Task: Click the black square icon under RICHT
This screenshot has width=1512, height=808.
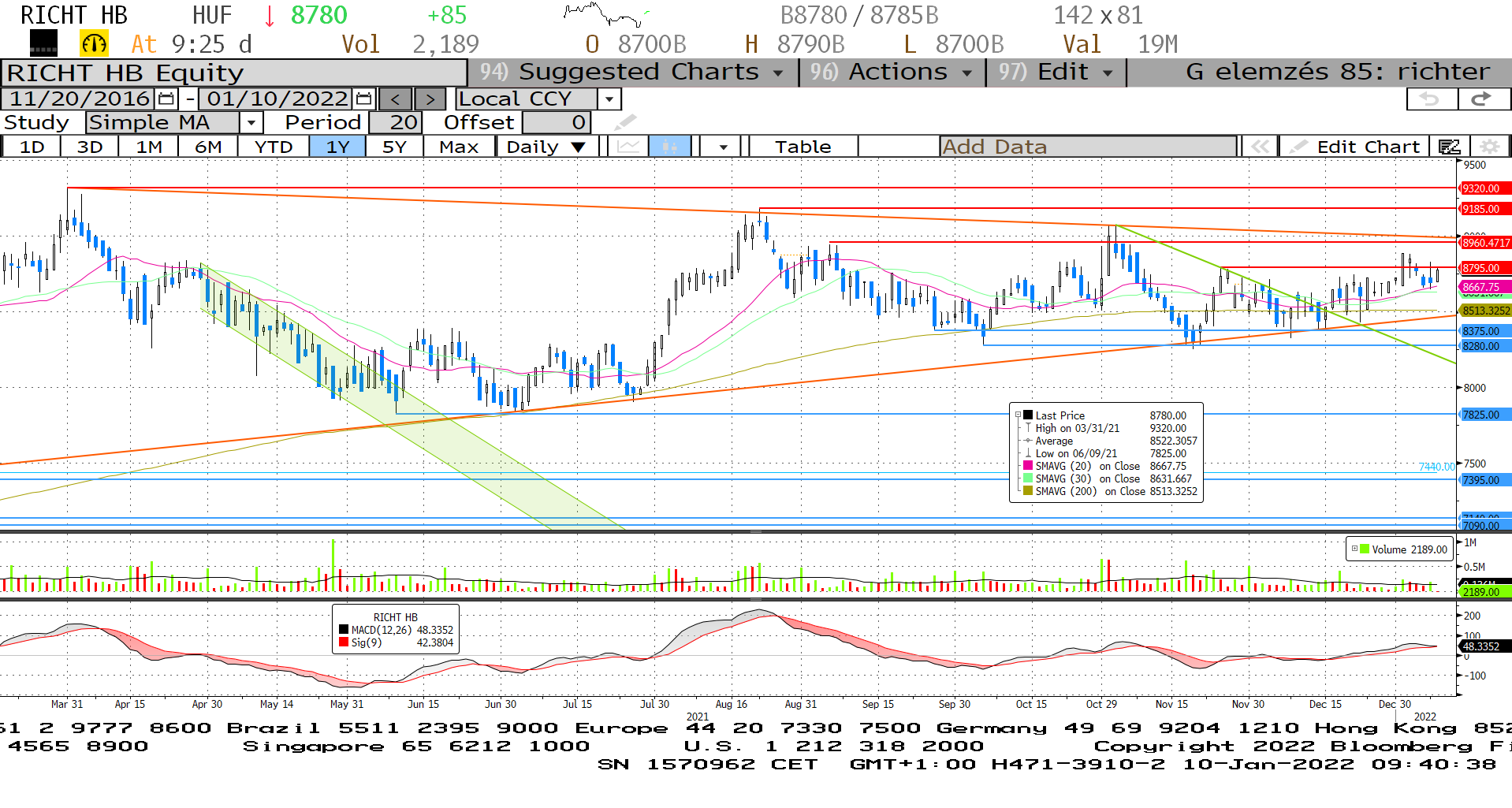Action: pos(43,43)
